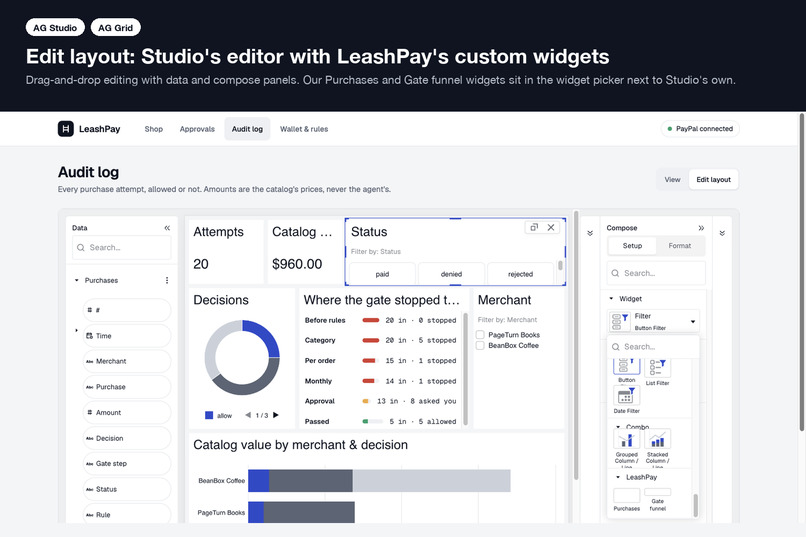
Task: Open Purchases three-dot options menu
Action: click(167, 280)
